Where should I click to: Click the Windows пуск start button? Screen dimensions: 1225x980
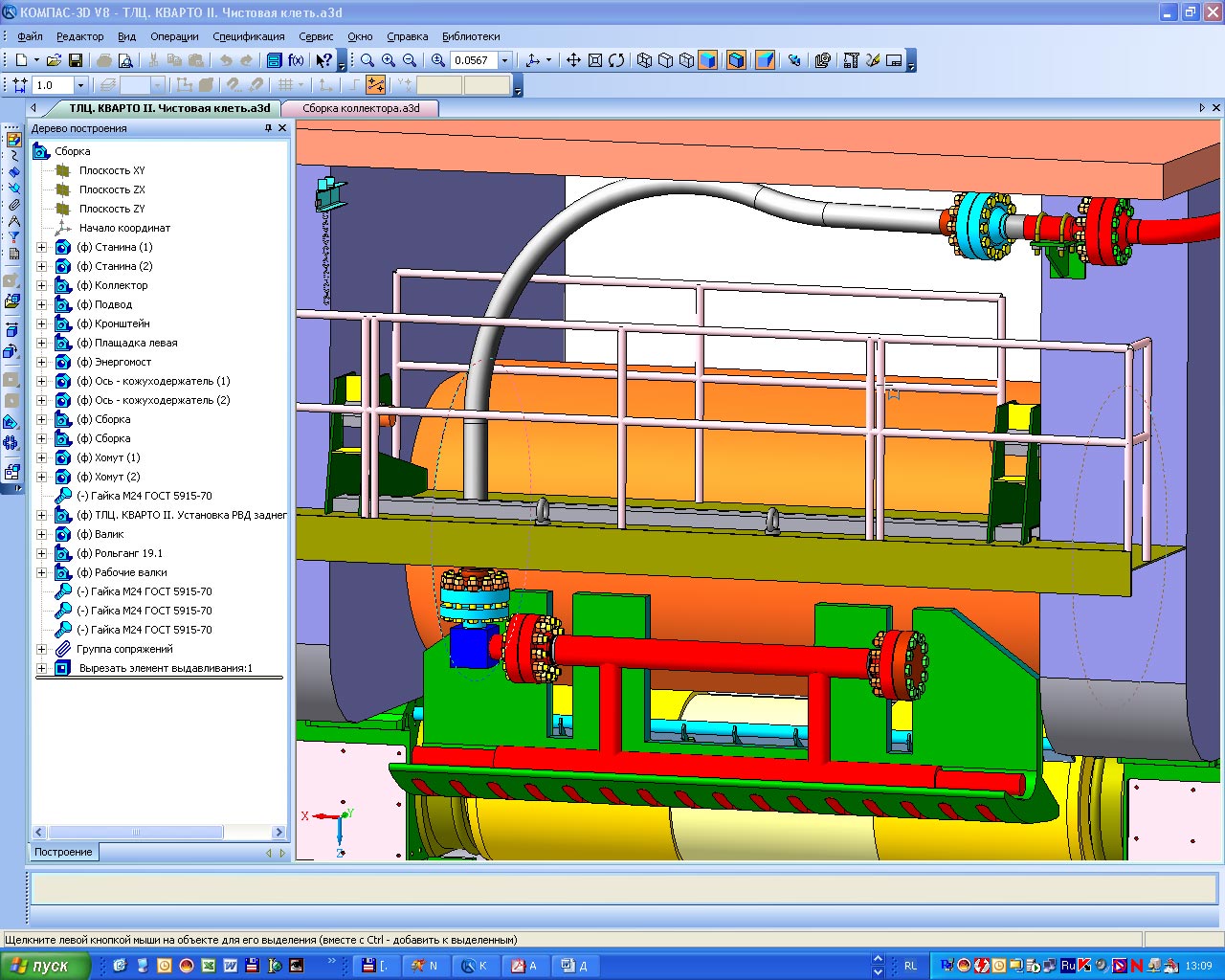[44, 966]
